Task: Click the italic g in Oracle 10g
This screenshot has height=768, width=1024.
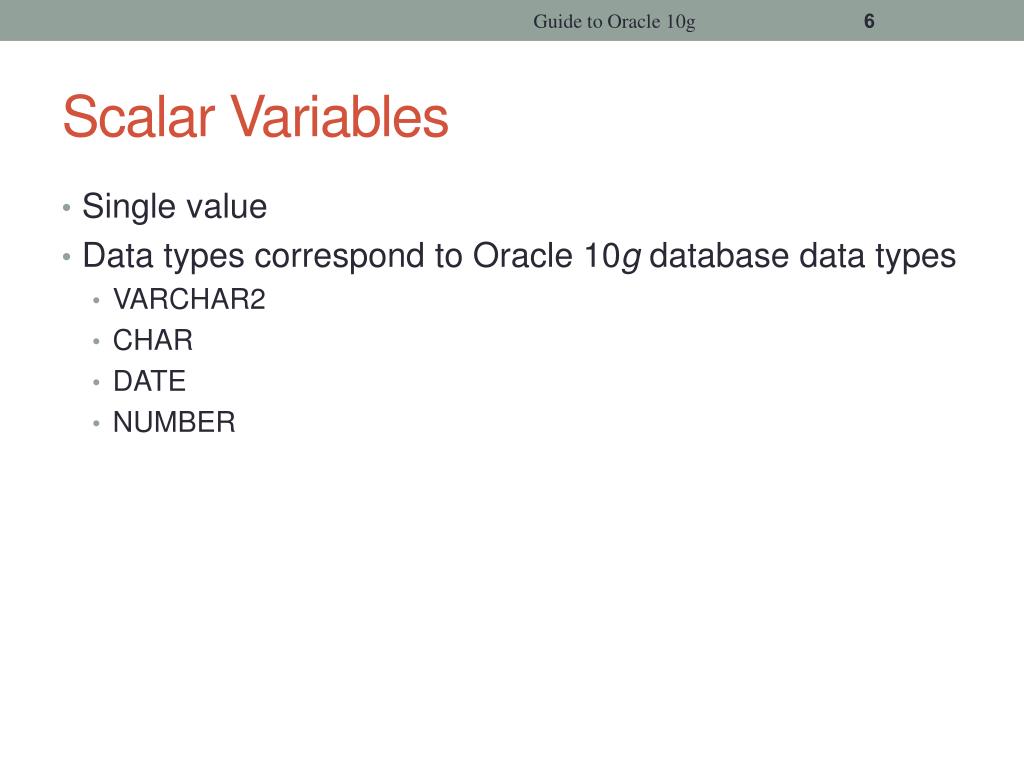Action: tap(631, 259)
